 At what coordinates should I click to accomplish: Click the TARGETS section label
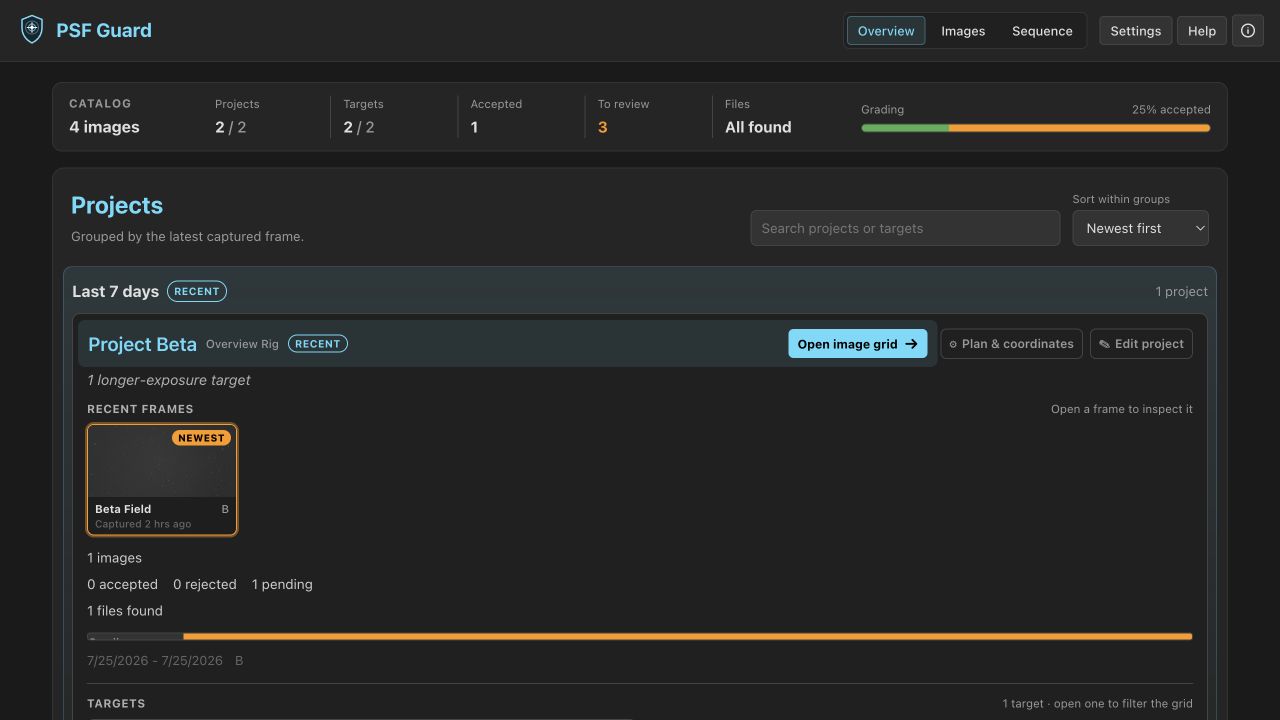(116, 704)
